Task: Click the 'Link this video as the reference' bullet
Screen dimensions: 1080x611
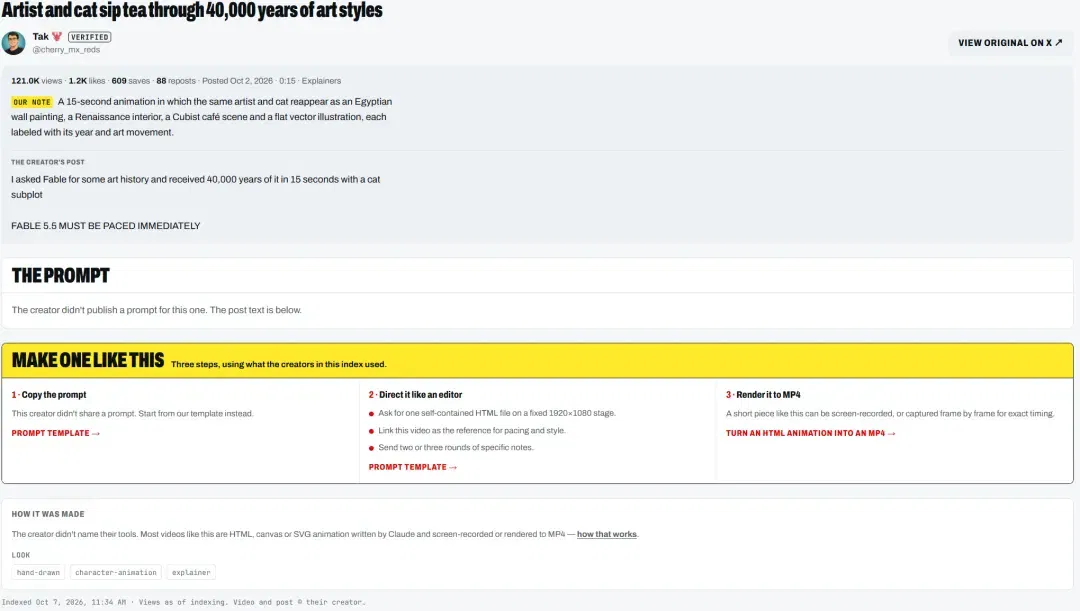Action: click(472, 431)
